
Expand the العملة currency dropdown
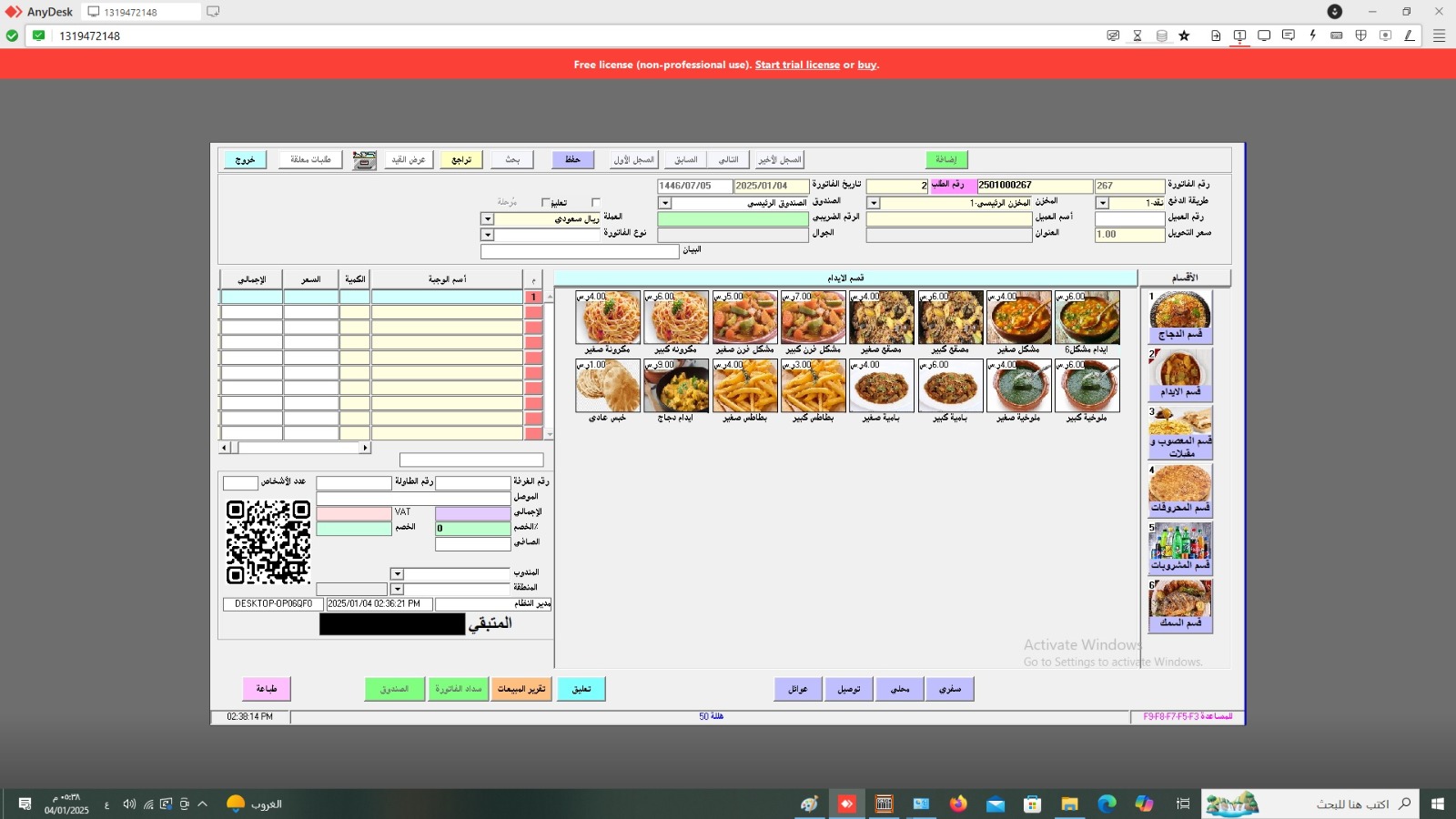click(x=487, y=219)
